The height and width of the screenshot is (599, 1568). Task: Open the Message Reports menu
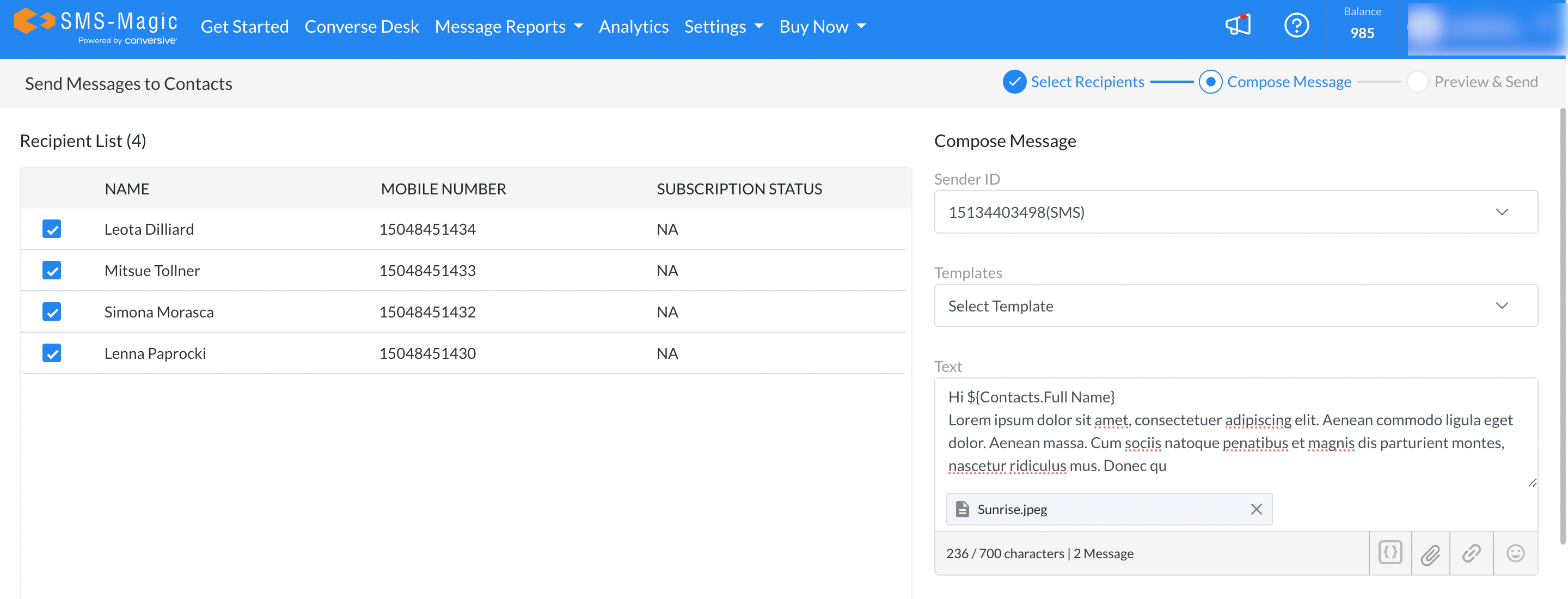[509, 27]
